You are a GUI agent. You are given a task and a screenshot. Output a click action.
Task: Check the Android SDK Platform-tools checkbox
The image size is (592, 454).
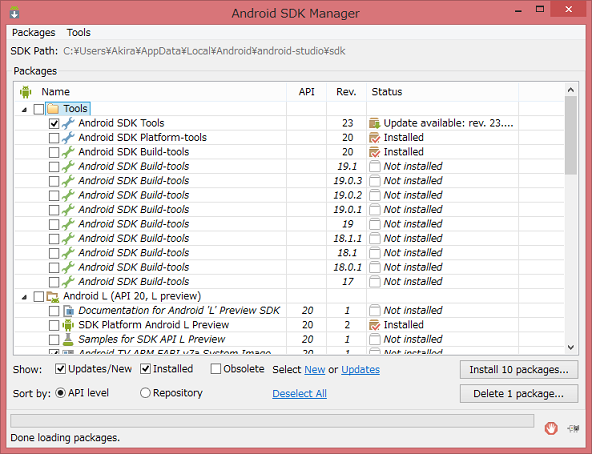coord(54,138)
